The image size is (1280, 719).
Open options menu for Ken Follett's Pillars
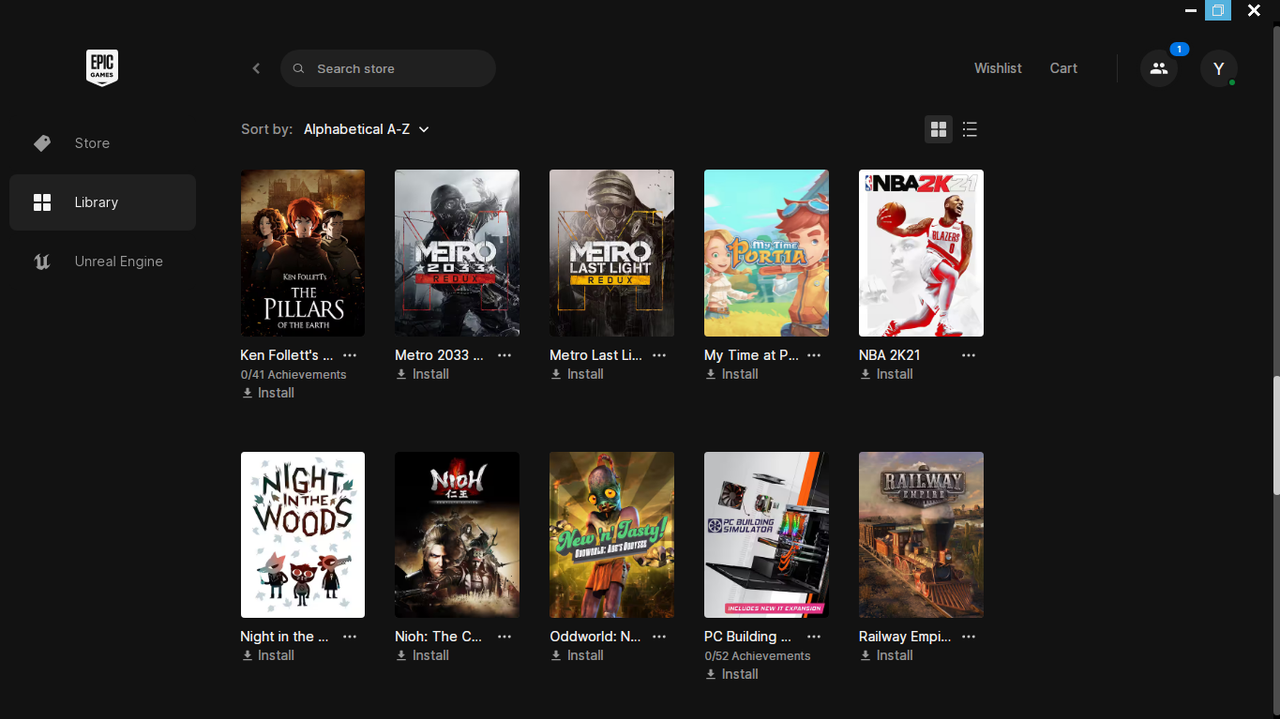coord(350,355)
